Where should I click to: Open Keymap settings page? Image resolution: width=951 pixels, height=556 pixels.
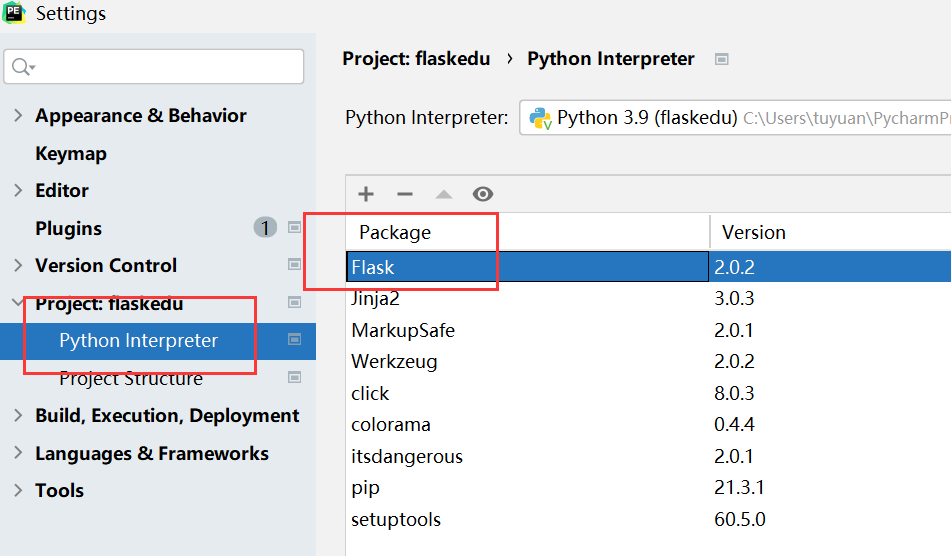tap(71, 153)
